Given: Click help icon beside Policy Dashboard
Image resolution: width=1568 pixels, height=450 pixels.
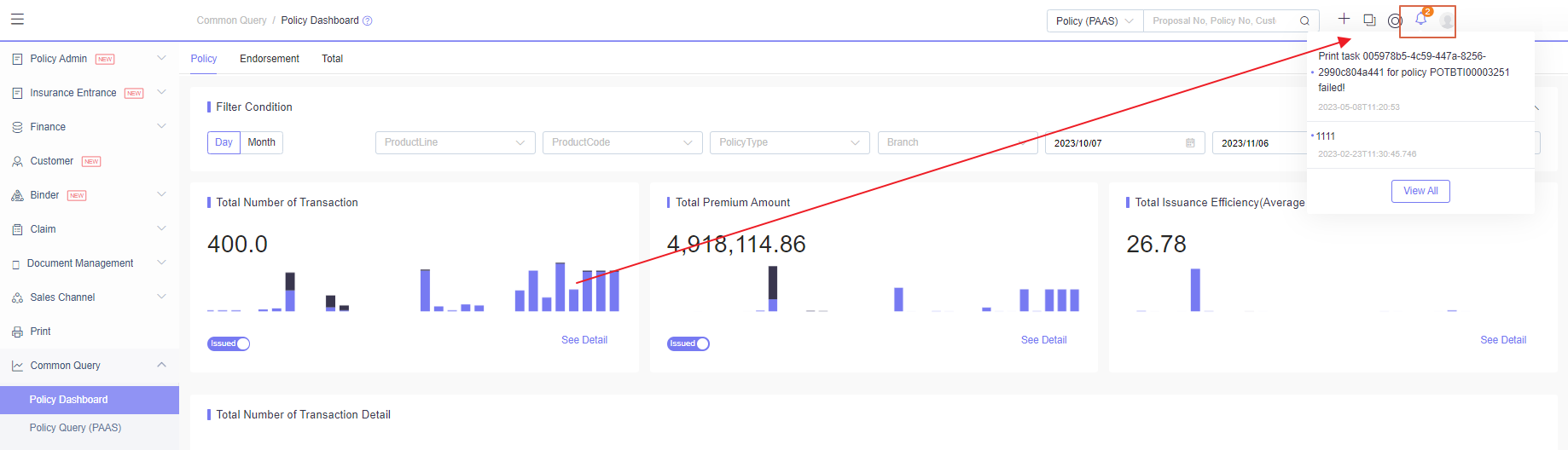Looking at the screenshot, I should [368, 21].
